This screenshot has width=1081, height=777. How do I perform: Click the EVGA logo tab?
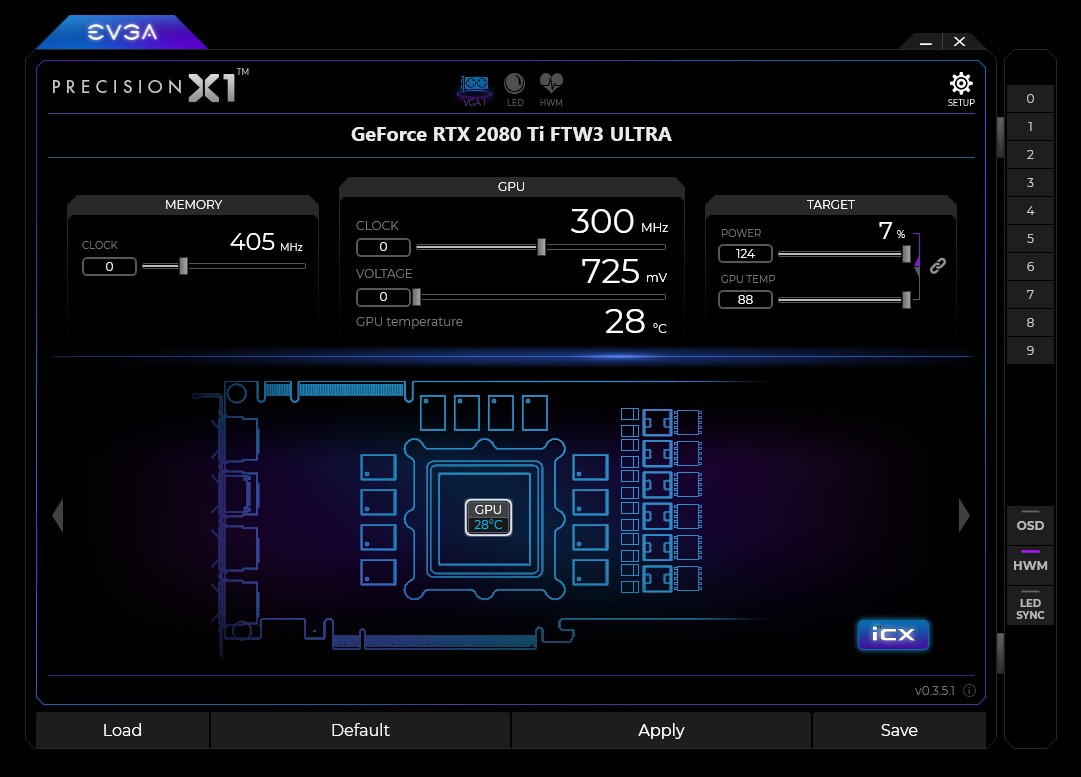(x=122, y=32)
